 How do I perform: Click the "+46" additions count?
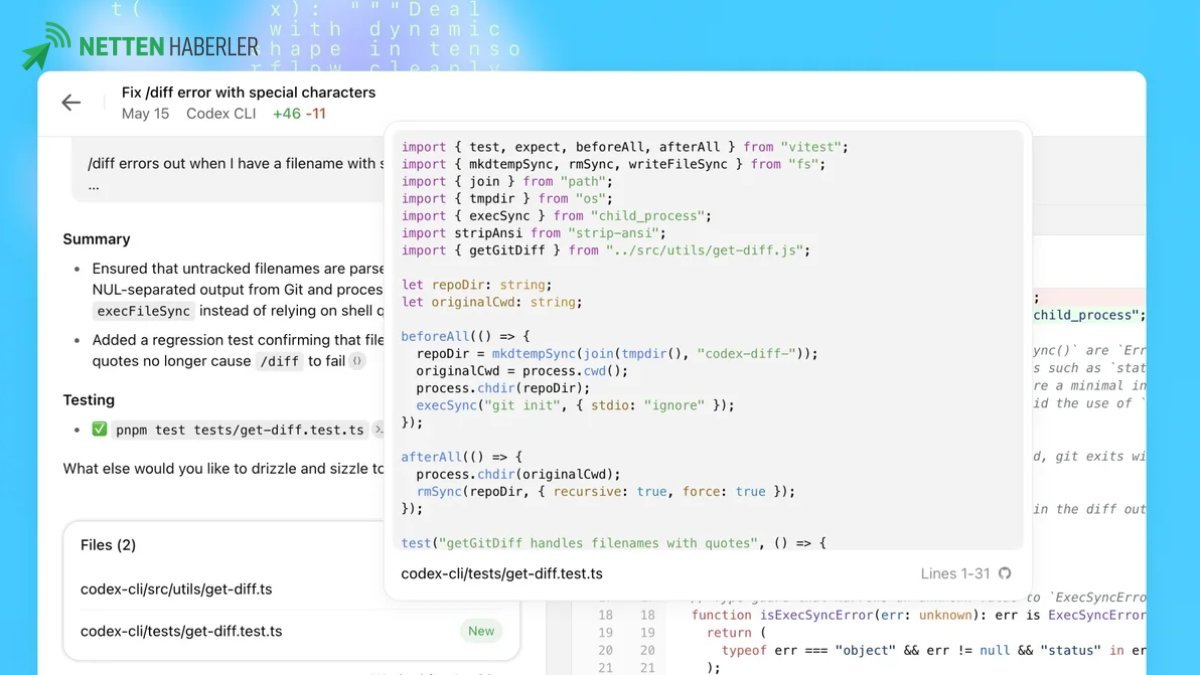pos(287,114)
